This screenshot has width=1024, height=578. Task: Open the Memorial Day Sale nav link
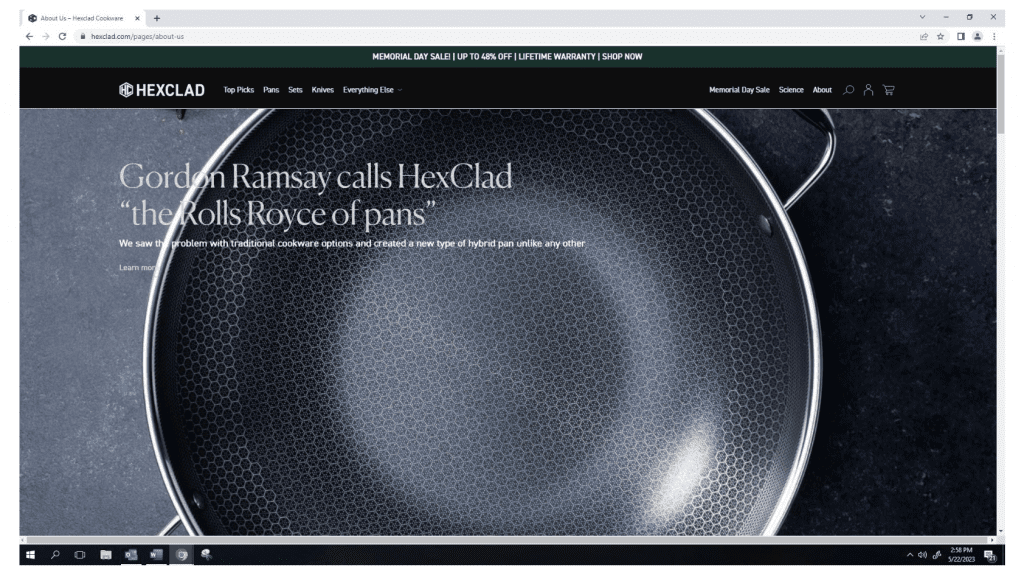tap(739, 90)
